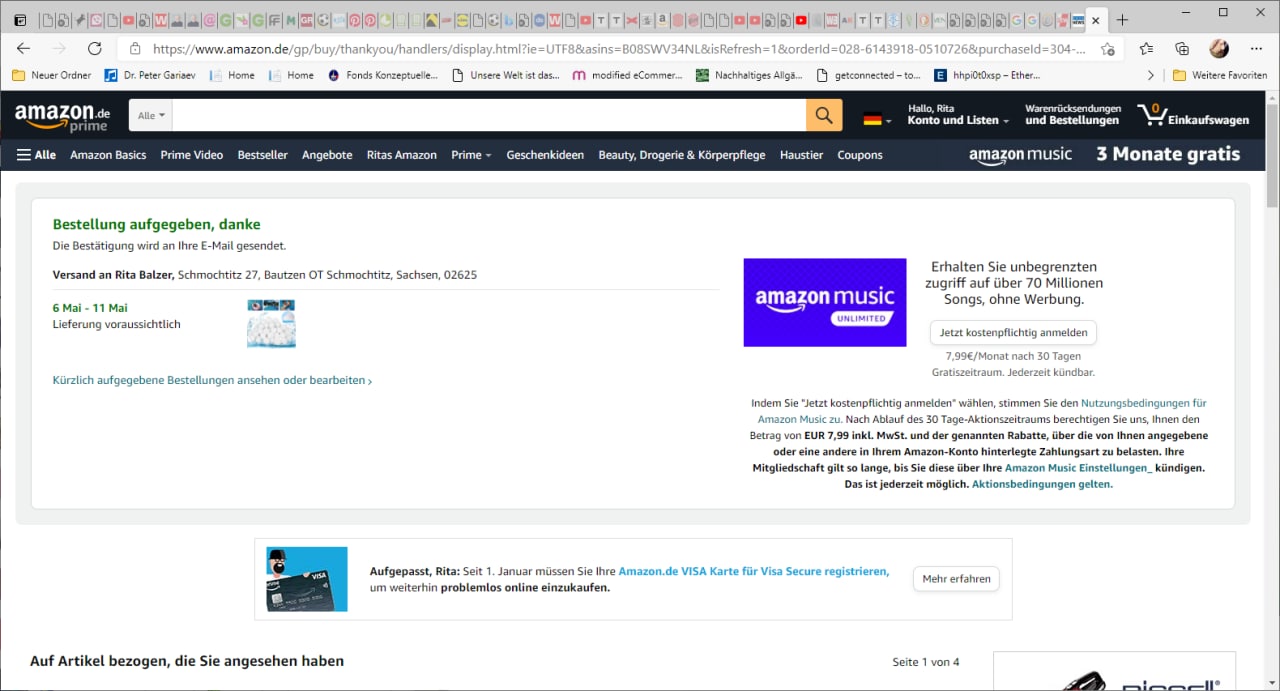Image resolution: width=1280 pixels, height=691 pixels.
Task: Open browser favorites star list icon
Action: pos(1146,48)
